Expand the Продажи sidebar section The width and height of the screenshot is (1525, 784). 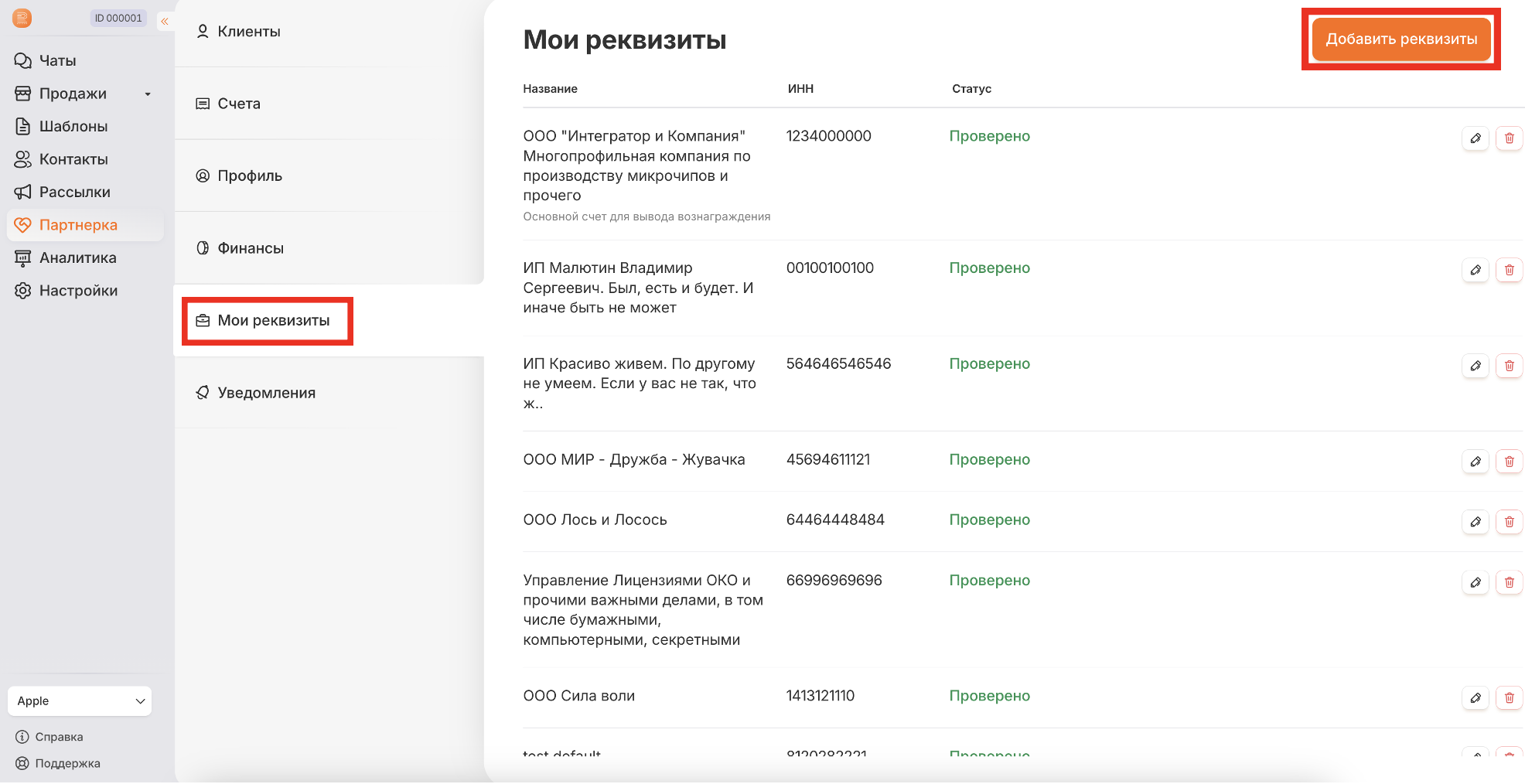click(148, 94)
